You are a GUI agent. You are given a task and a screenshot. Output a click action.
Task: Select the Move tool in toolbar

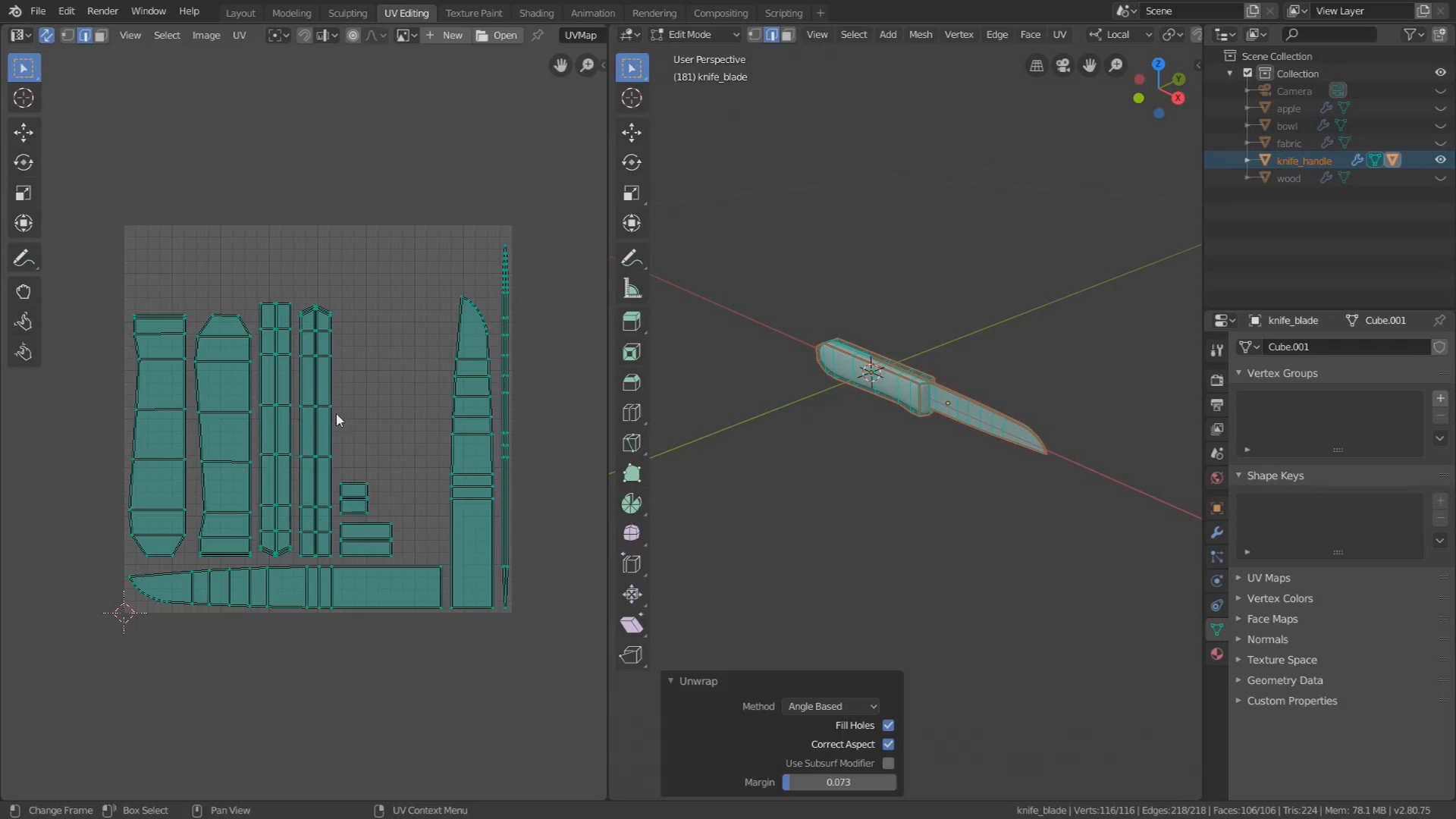click(x=24, y=131)
